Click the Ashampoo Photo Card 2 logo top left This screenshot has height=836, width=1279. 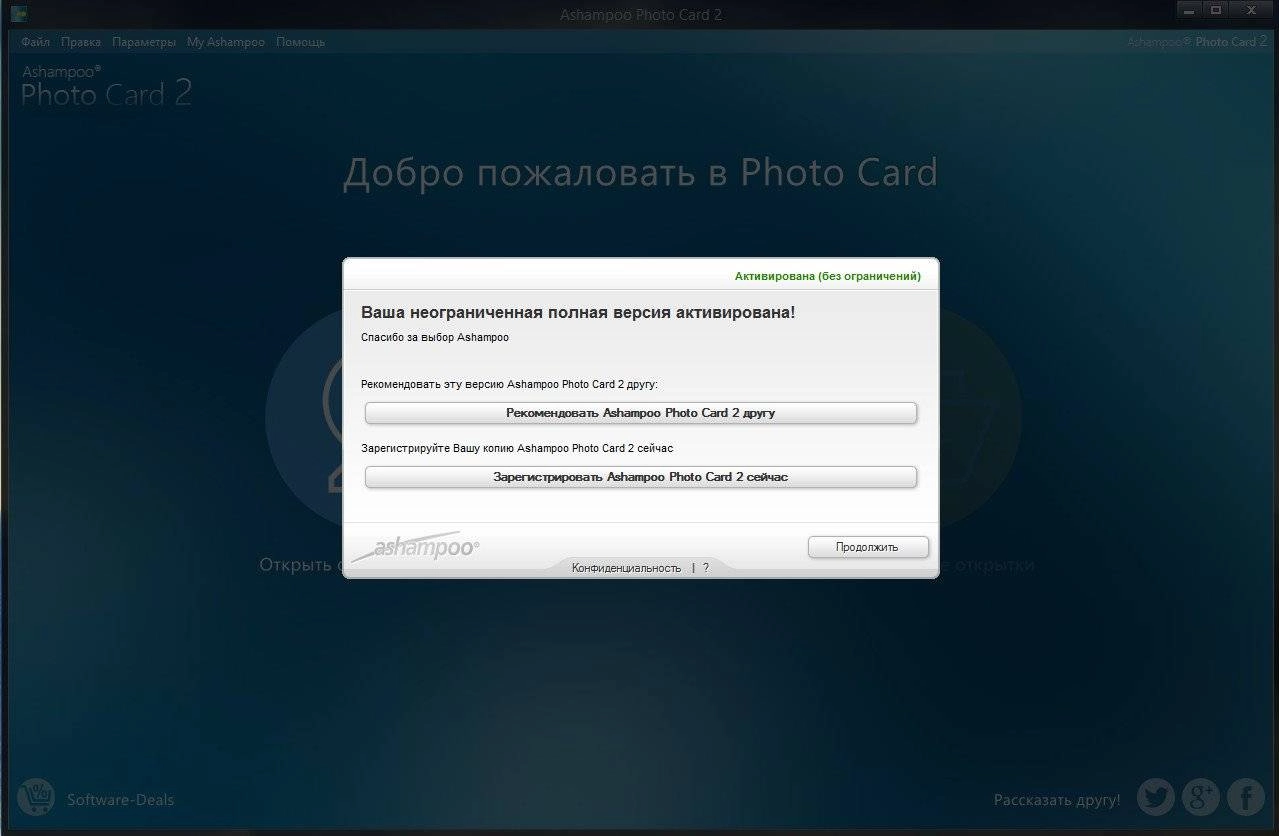106,86
